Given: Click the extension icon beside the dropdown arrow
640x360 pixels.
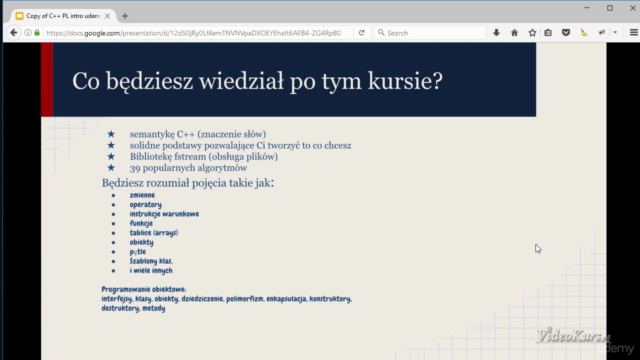Looking at the screenshot, I should [602, 33].
